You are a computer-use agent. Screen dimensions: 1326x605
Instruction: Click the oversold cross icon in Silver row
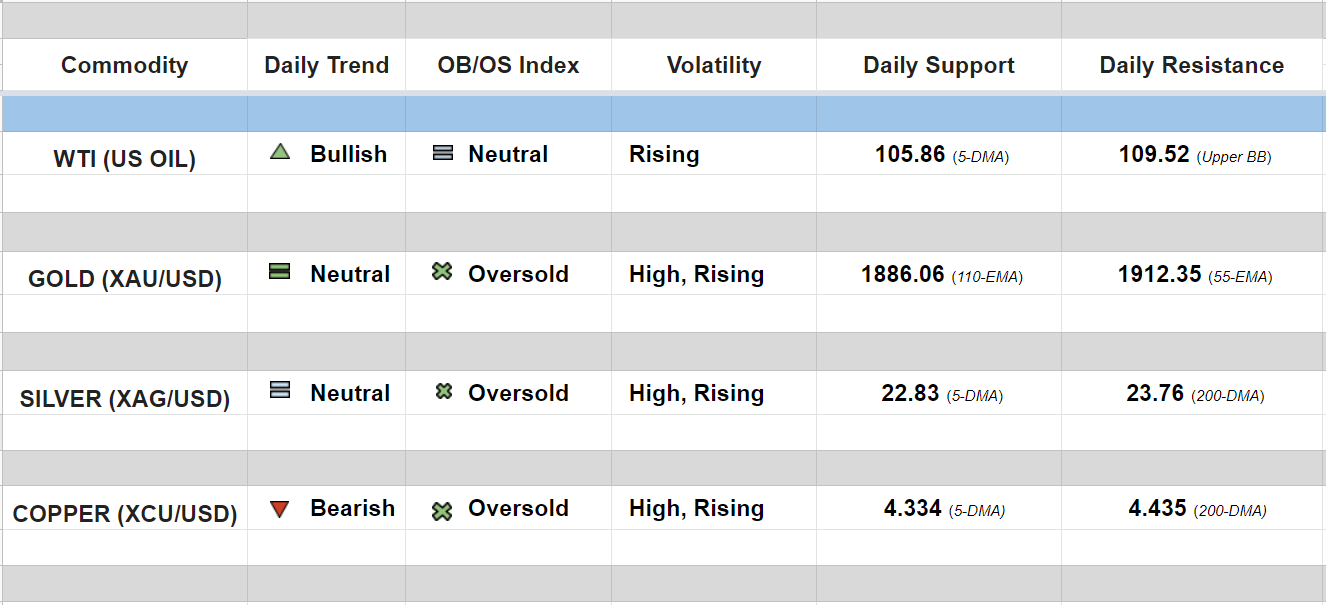point(444,392)
